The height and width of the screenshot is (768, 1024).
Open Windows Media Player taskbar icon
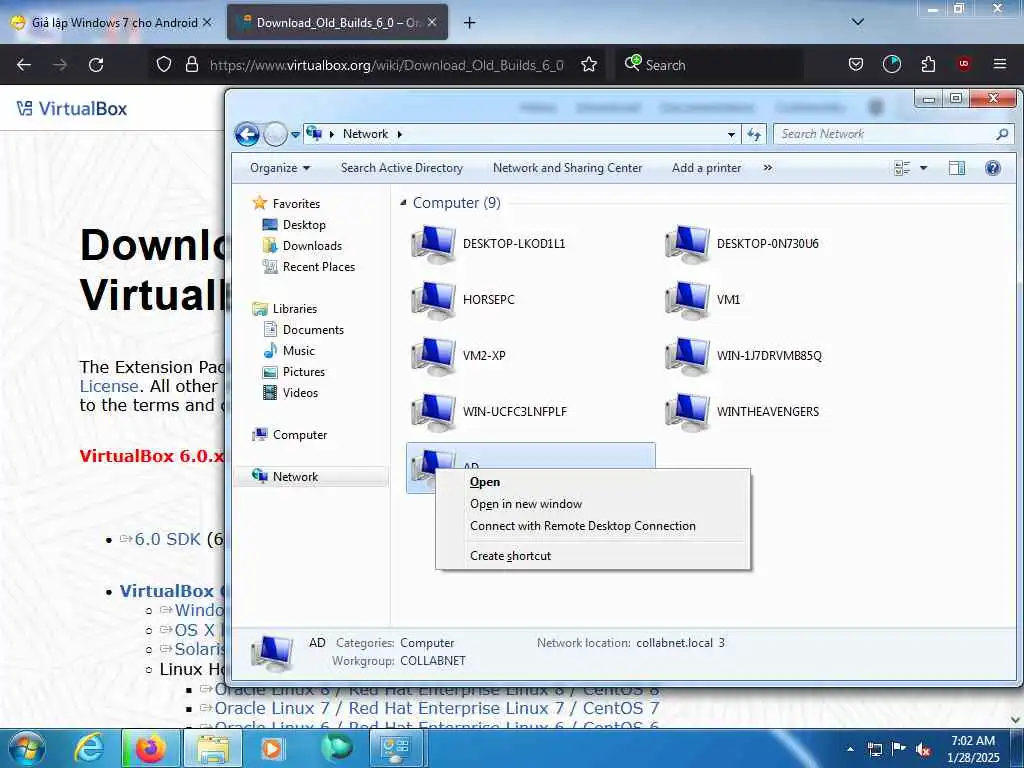(272, 748)
